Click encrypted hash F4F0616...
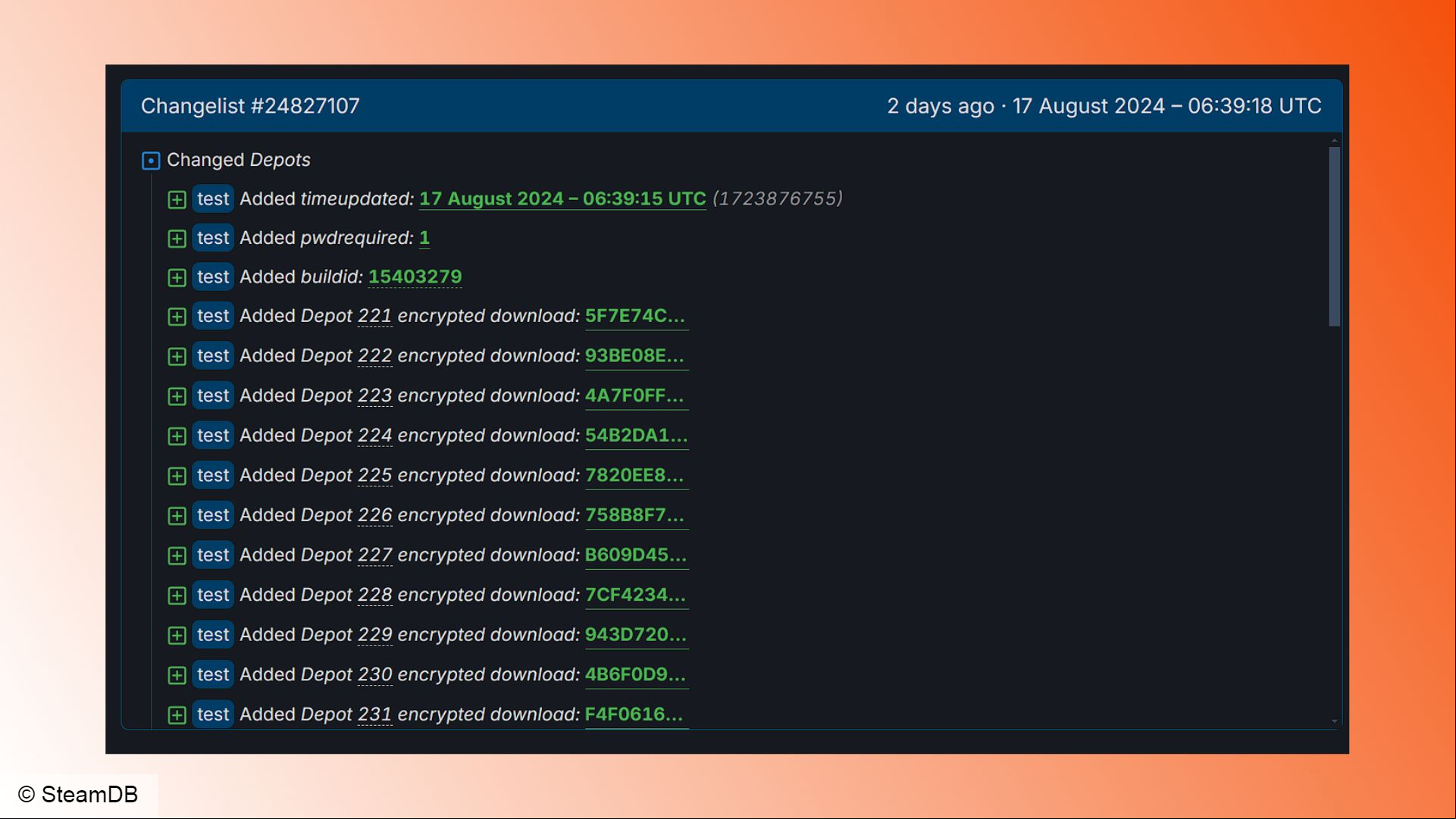1456x819 pixels. point(636,714)
